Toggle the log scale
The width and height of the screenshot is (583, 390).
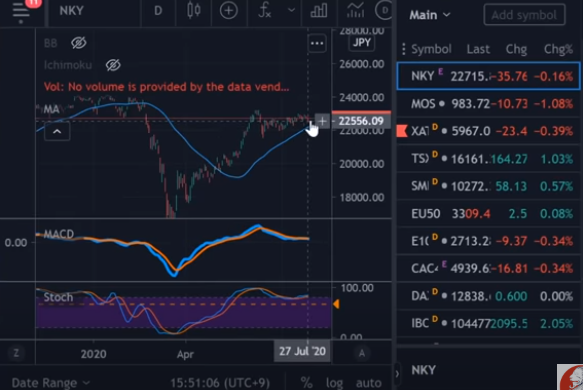(x=334, y=383)
